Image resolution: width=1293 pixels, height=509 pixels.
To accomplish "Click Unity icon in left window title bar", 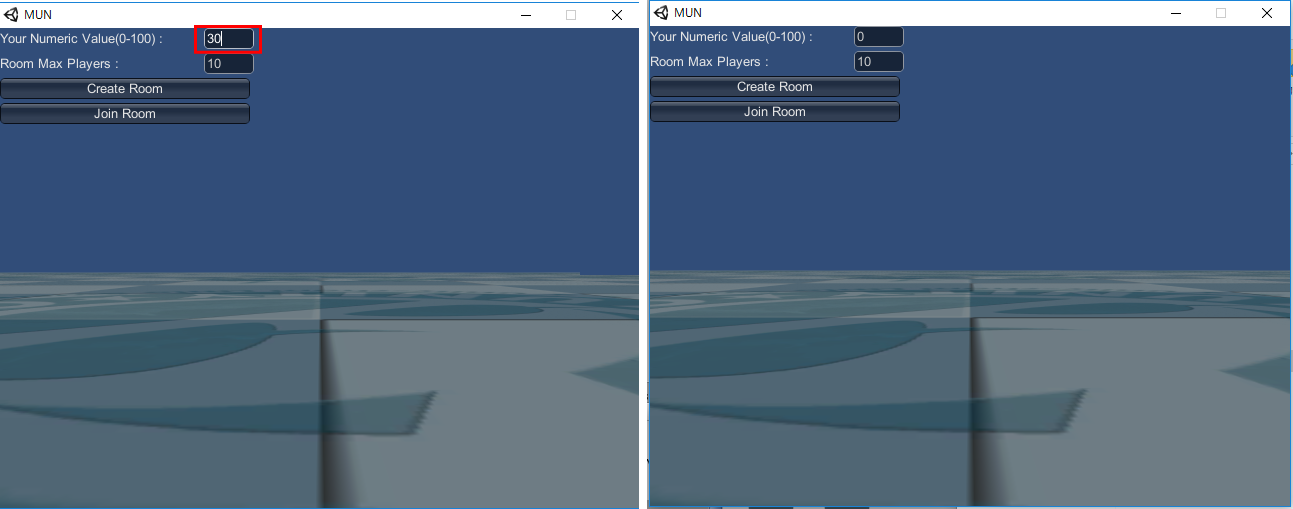I will [11, 14].
